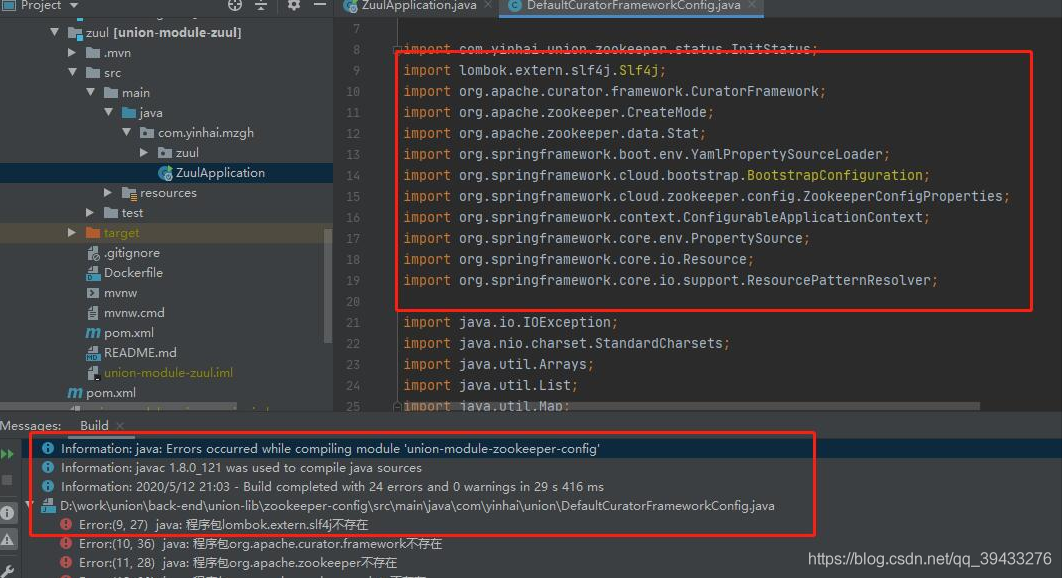Screen dimensions: 1062x578
Task: Toggle the warnings filter icon
Action: (x=7, y=539)
